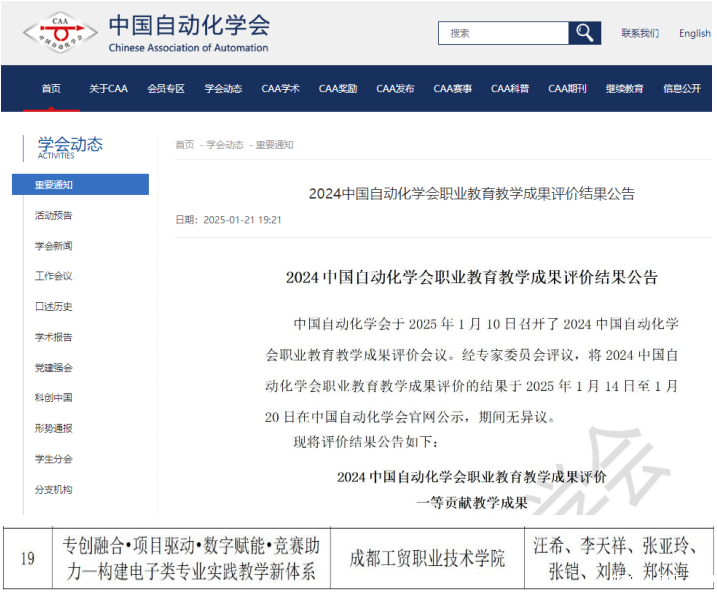
Task: Click the CAA logo emblem
Action: click(x=60, y=32)
